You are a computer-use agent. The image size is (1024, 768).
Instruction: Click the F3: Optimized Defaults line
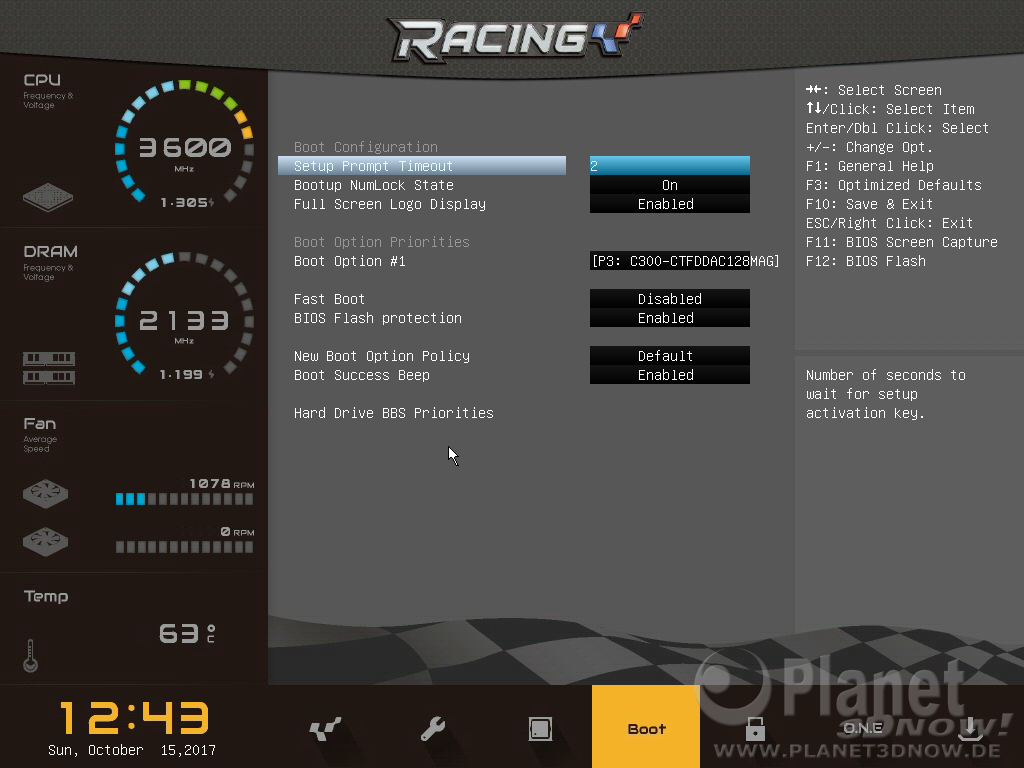[x=893, y=185]
